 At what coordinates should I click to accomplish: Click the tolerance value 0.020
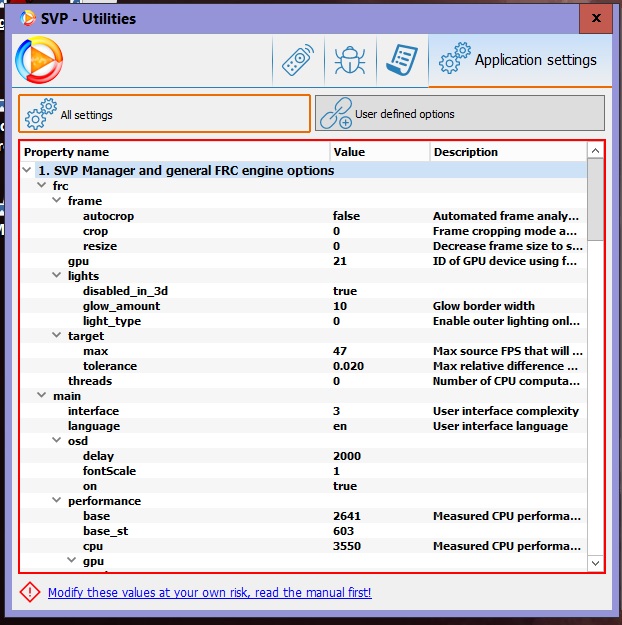tap(348, 366)
